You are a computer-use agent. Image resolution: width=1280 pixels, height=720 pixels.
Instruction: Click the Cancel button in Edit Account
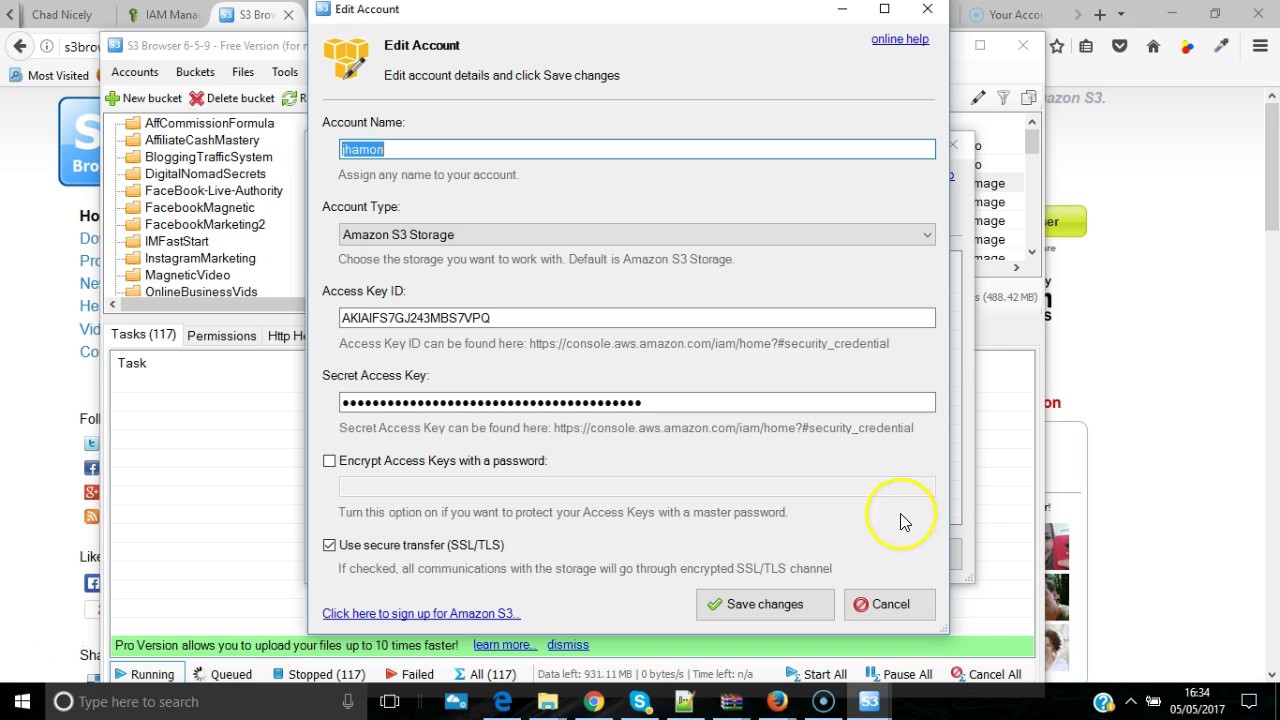tap(890, 604)
